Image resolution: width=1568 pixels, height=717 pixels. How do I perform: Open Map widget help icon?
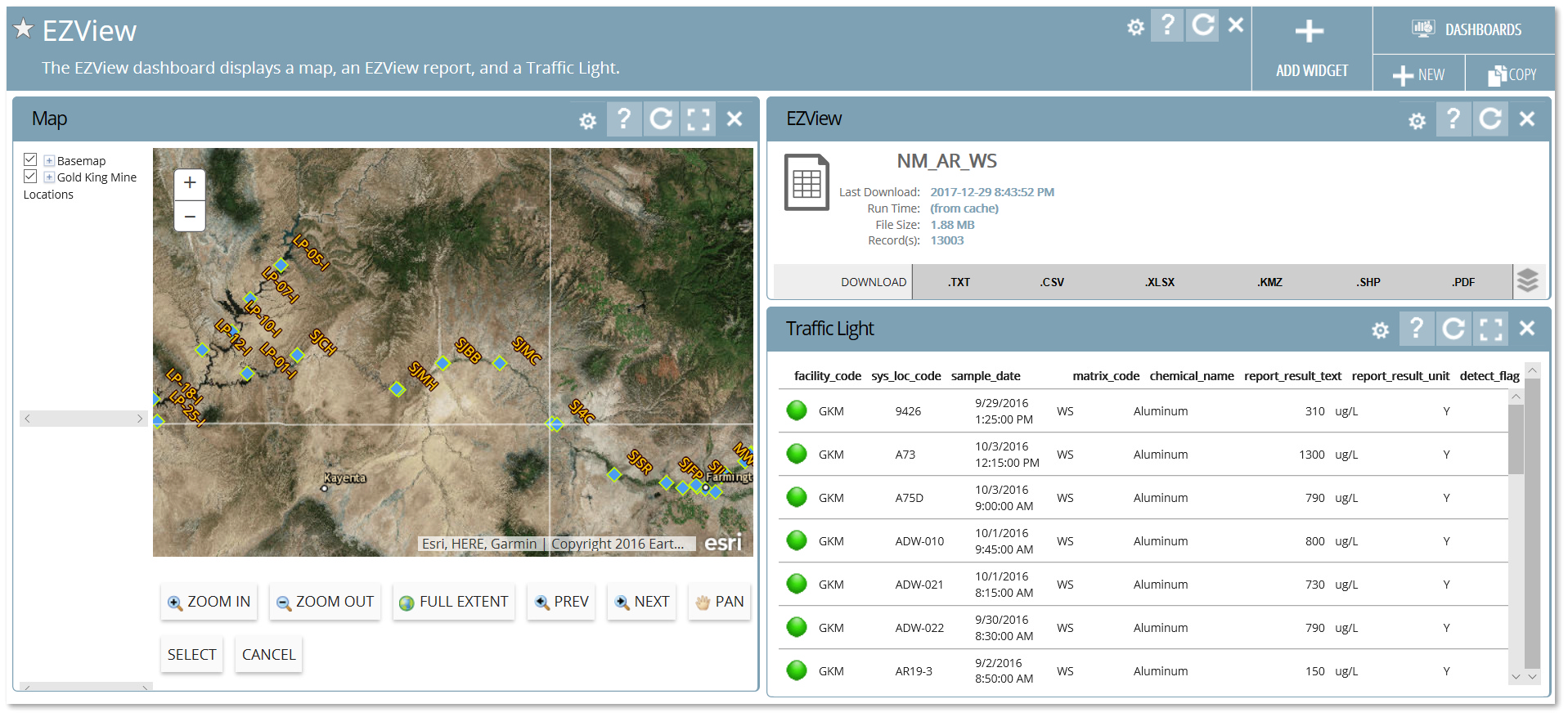623,119
